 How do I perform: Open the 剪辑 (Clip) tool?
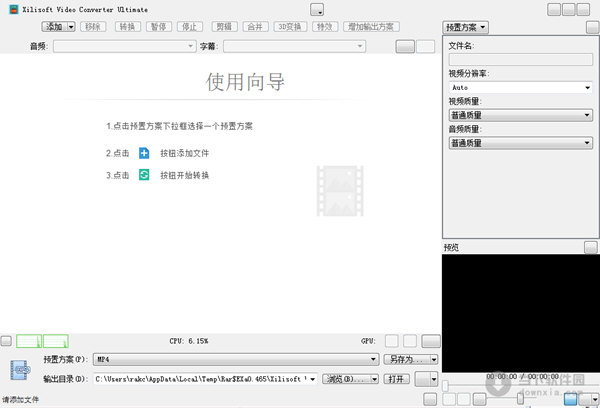pos(224,27)
